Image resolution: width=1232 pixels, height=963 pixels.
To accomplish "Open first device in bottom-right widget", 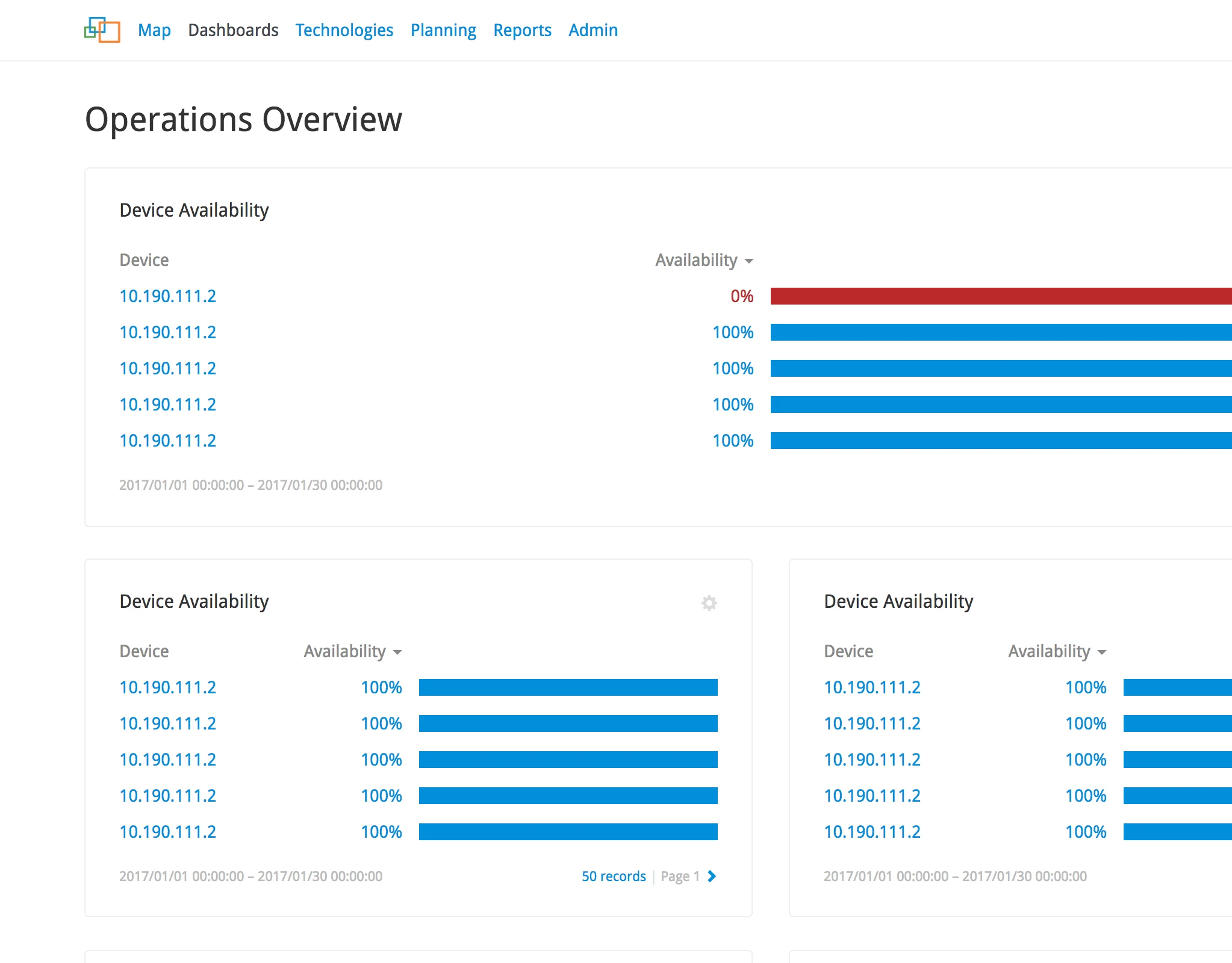I will 872,687.
